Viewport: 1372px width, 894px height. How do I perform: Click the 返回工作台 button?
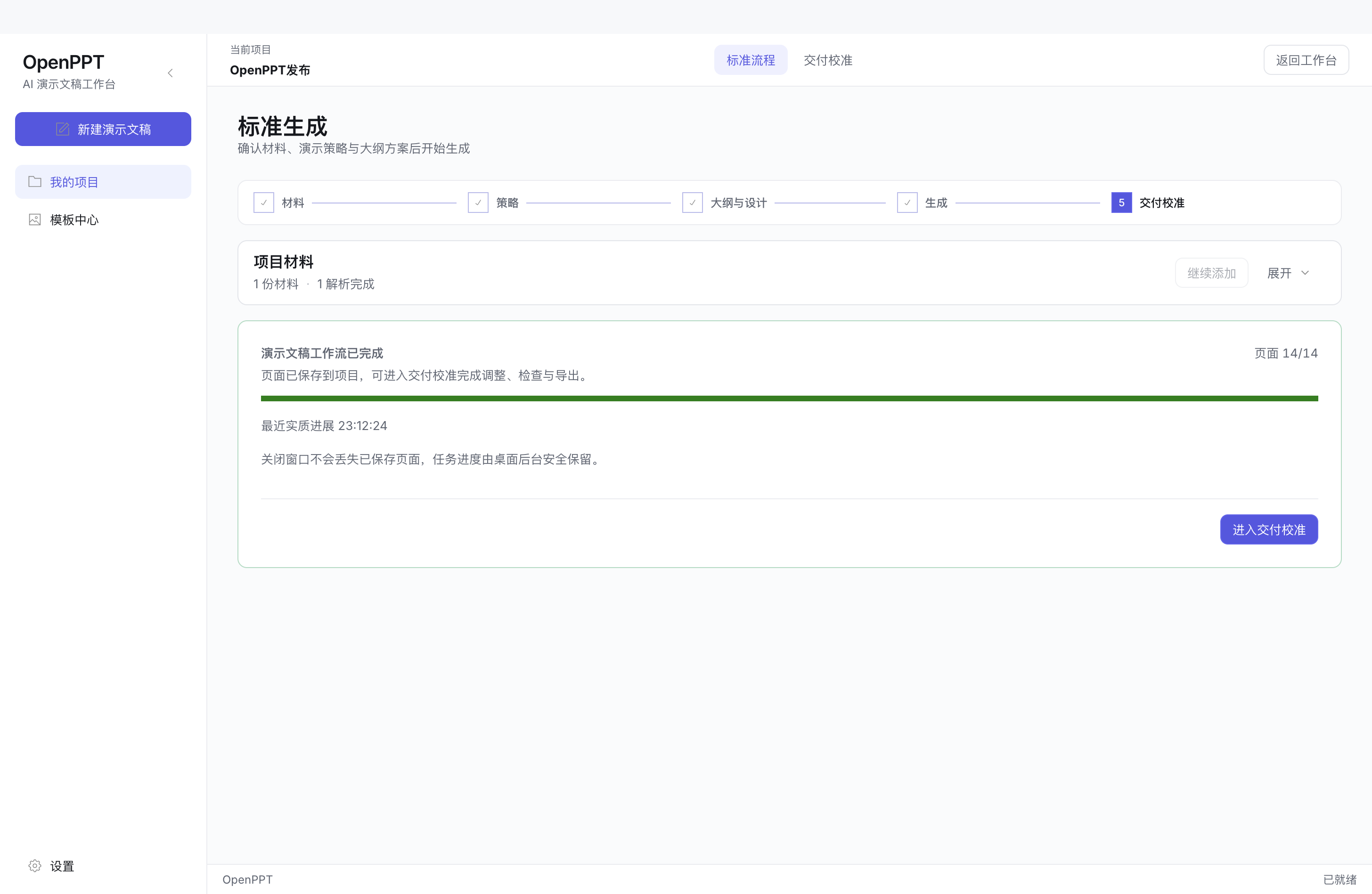click(1307, 60)
